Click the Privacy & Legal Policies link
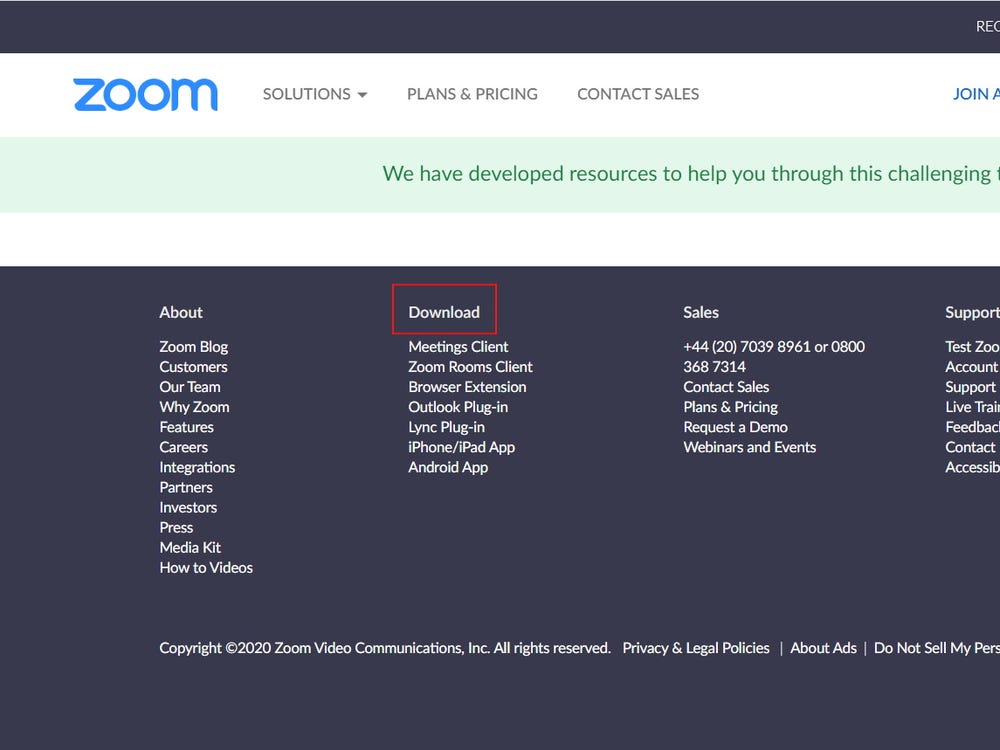1000x750 pixels. click(695, 648)
